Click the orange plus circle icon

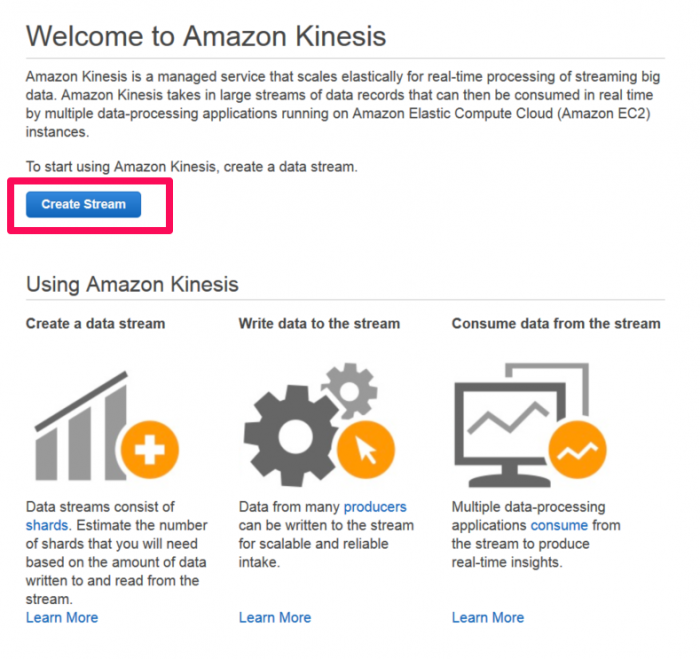pos(150,449)
